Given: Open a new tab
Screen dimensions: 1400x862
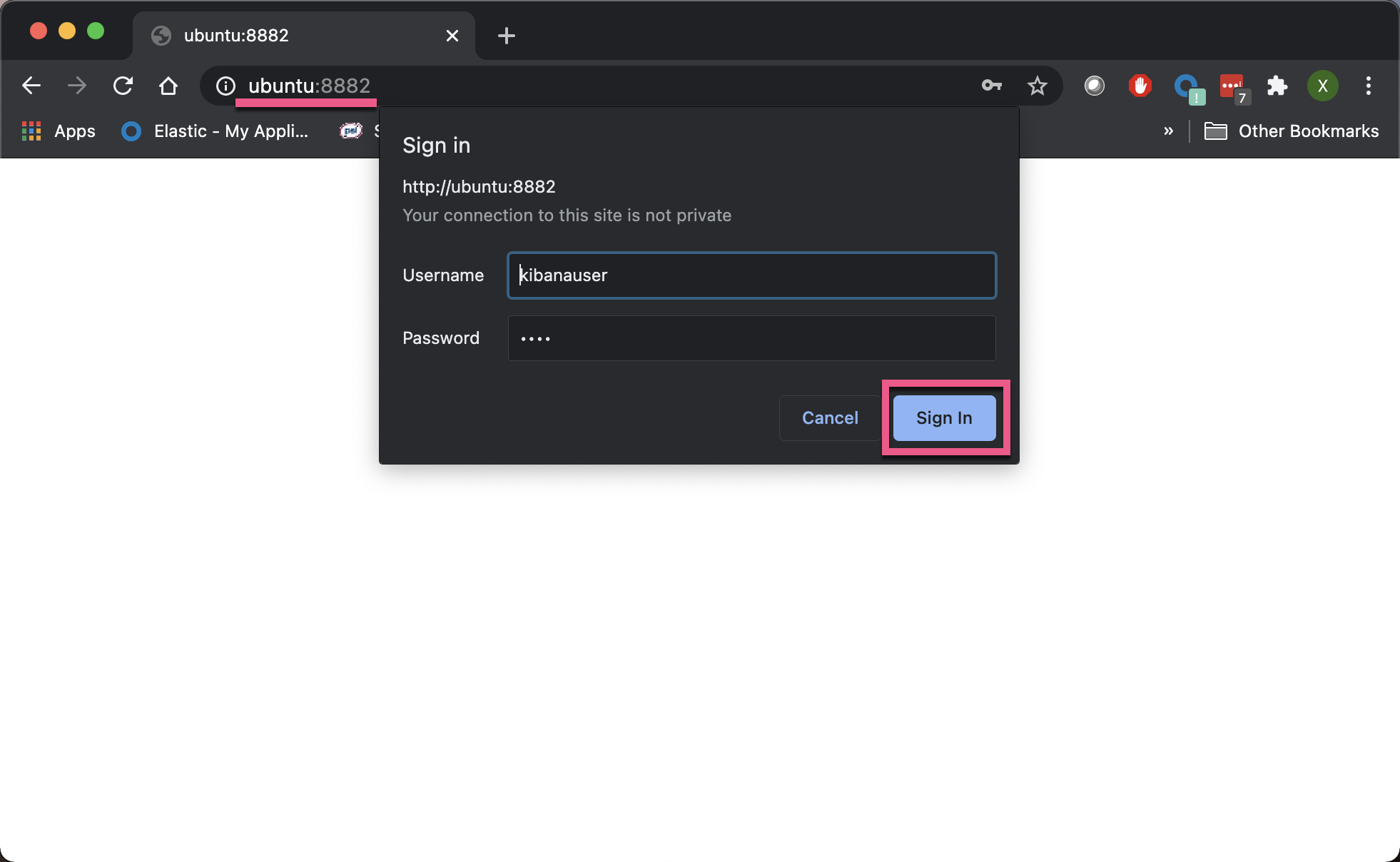Looking at the screenshot, I should click(x=506, y=36).
